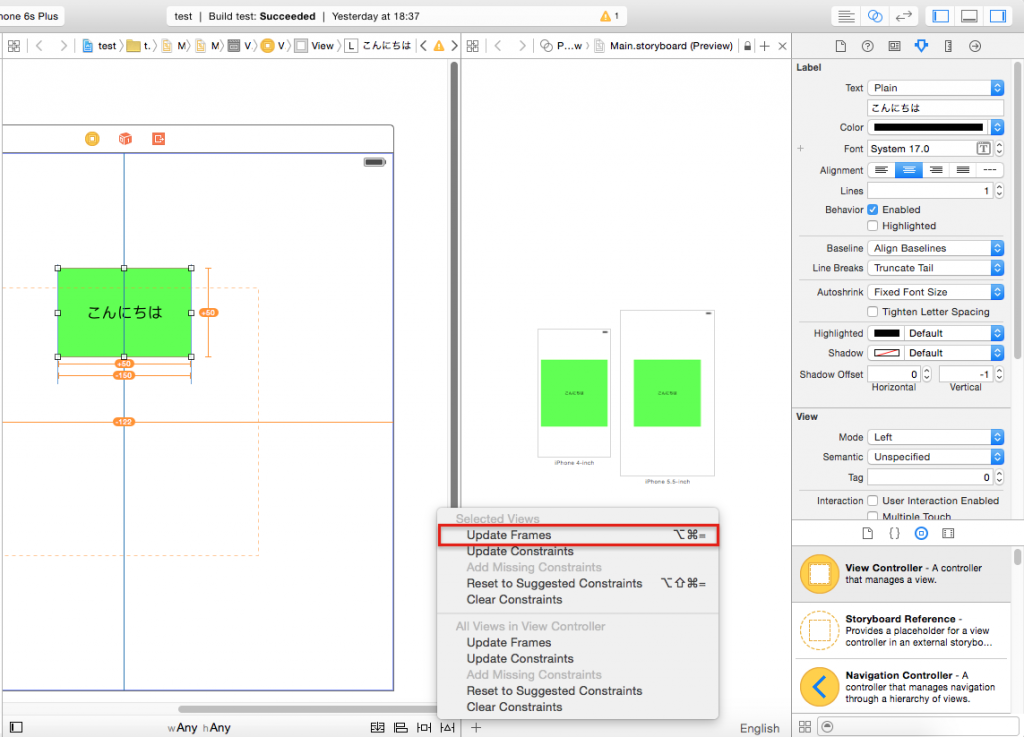The width and height of the screenshot is (1024, 737).
Task: Open the Line Breaks Truncate Tail dropdown
Action: (x=935, y=268)
